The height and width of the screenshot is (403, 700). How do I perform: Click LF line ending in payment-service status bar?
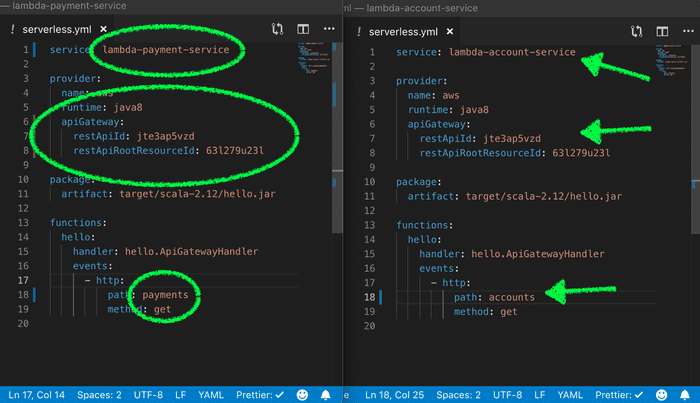[180, 395]
